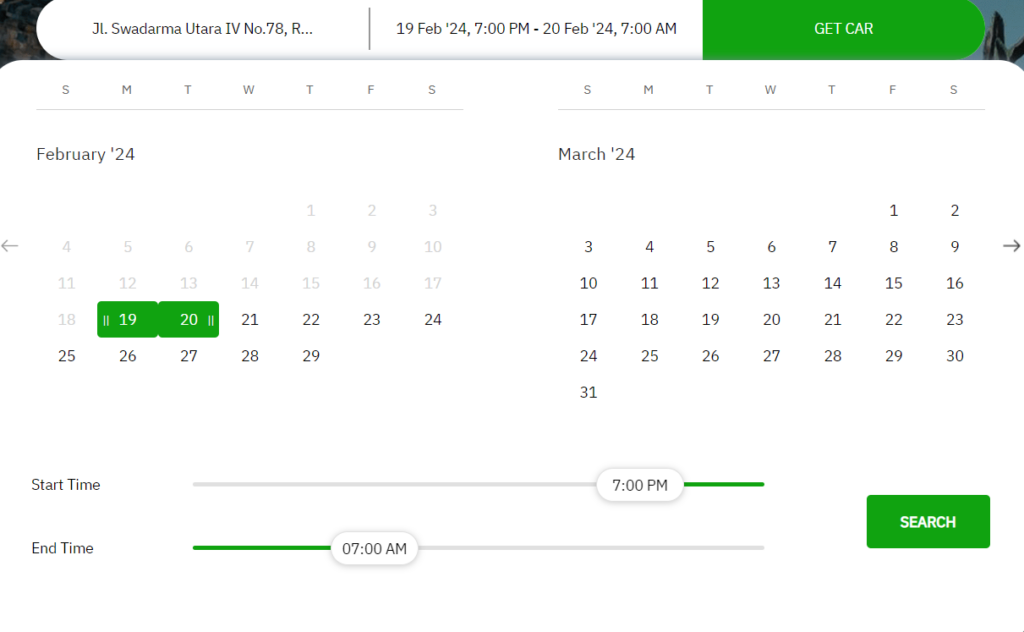The width and height of the screenshot is (1024, 632).
Task: Click the GET CAR button
Action: [843, 29]
